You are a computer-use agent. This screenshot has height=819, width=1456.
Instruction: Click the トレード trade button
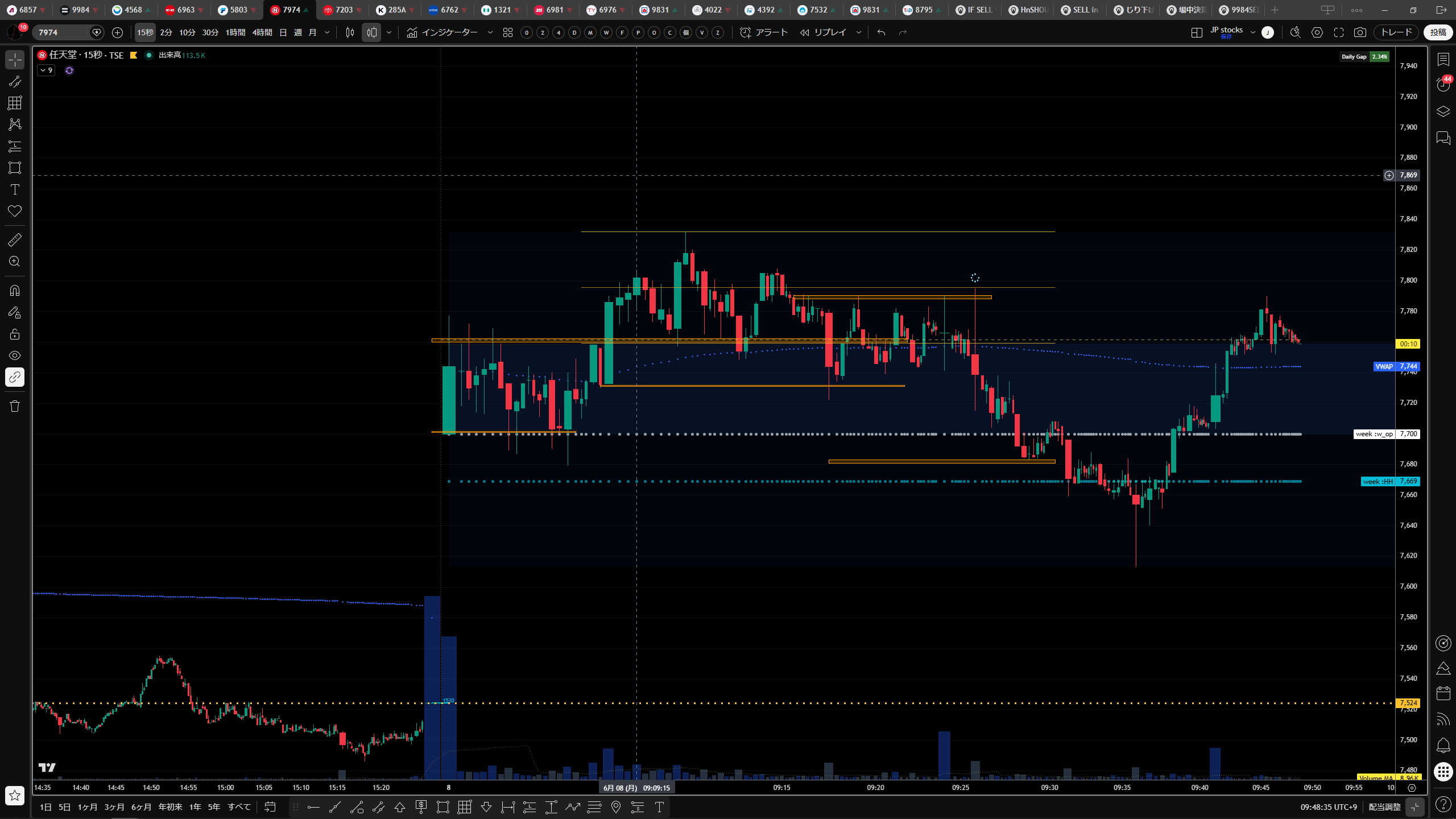click(x=1396, y=32)
